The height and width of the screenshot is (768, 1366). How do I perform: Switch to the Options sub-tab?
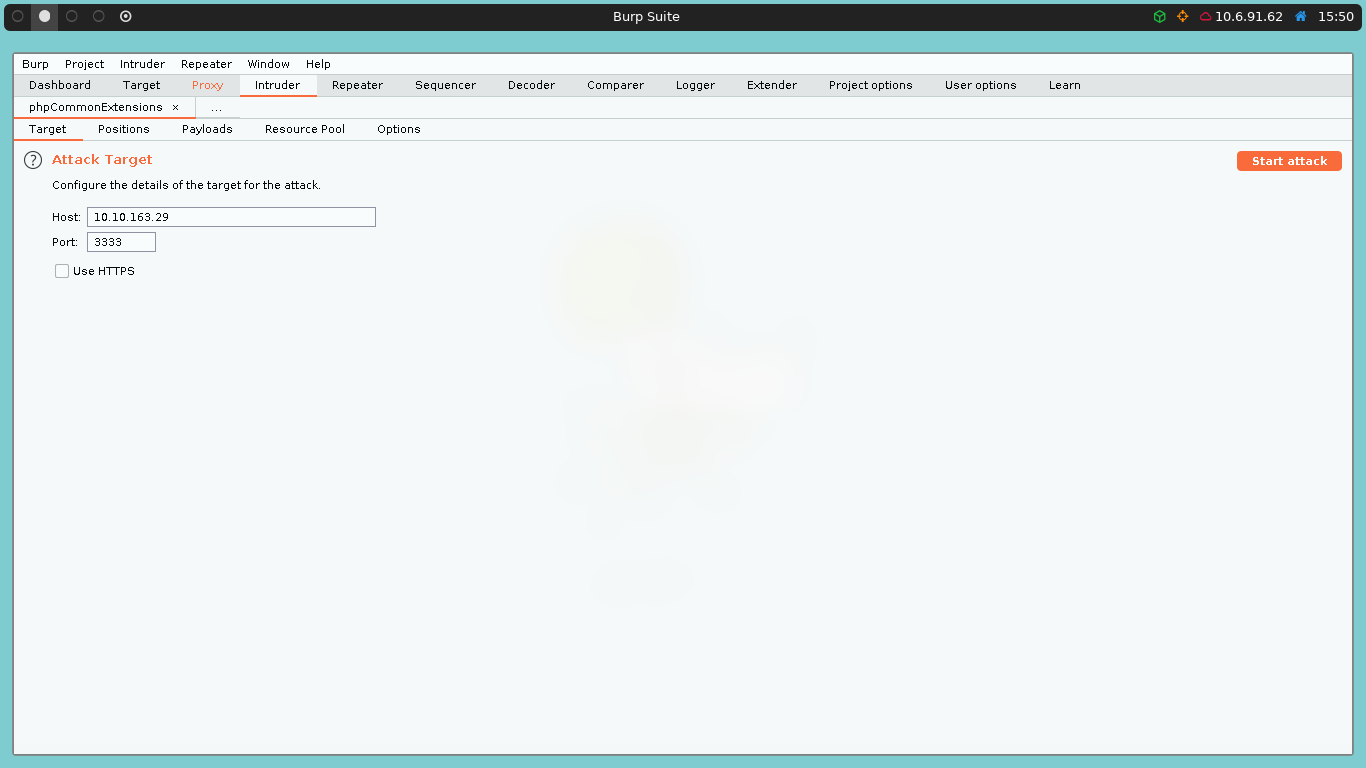[x=398, y=129]
